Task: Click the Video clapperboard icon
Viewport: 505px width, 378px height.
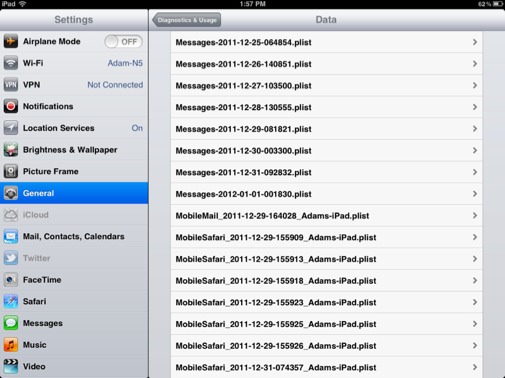Action: tap(11, 366)
